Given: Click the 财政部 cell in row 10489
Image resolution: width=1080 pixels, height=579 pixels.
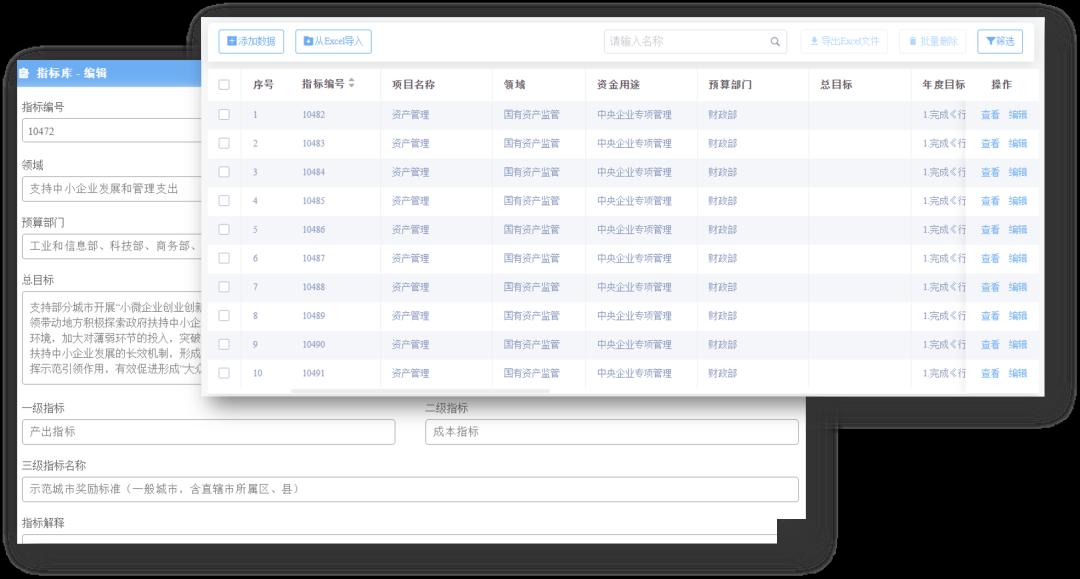Looking at the screenshot, I should tap(723, 316).
